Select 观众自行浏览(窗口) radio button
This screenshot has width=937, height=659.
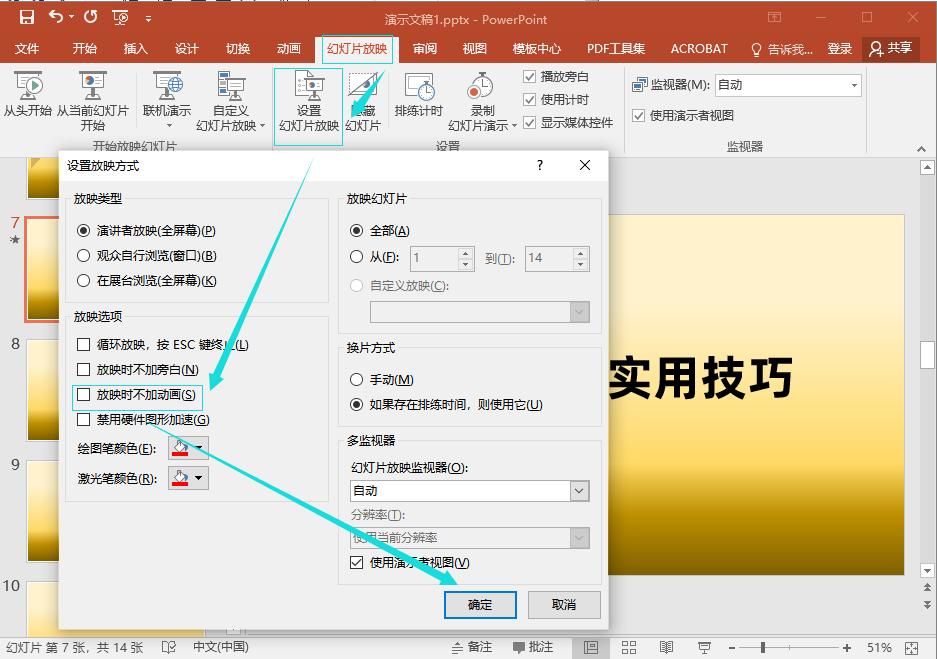84,255
